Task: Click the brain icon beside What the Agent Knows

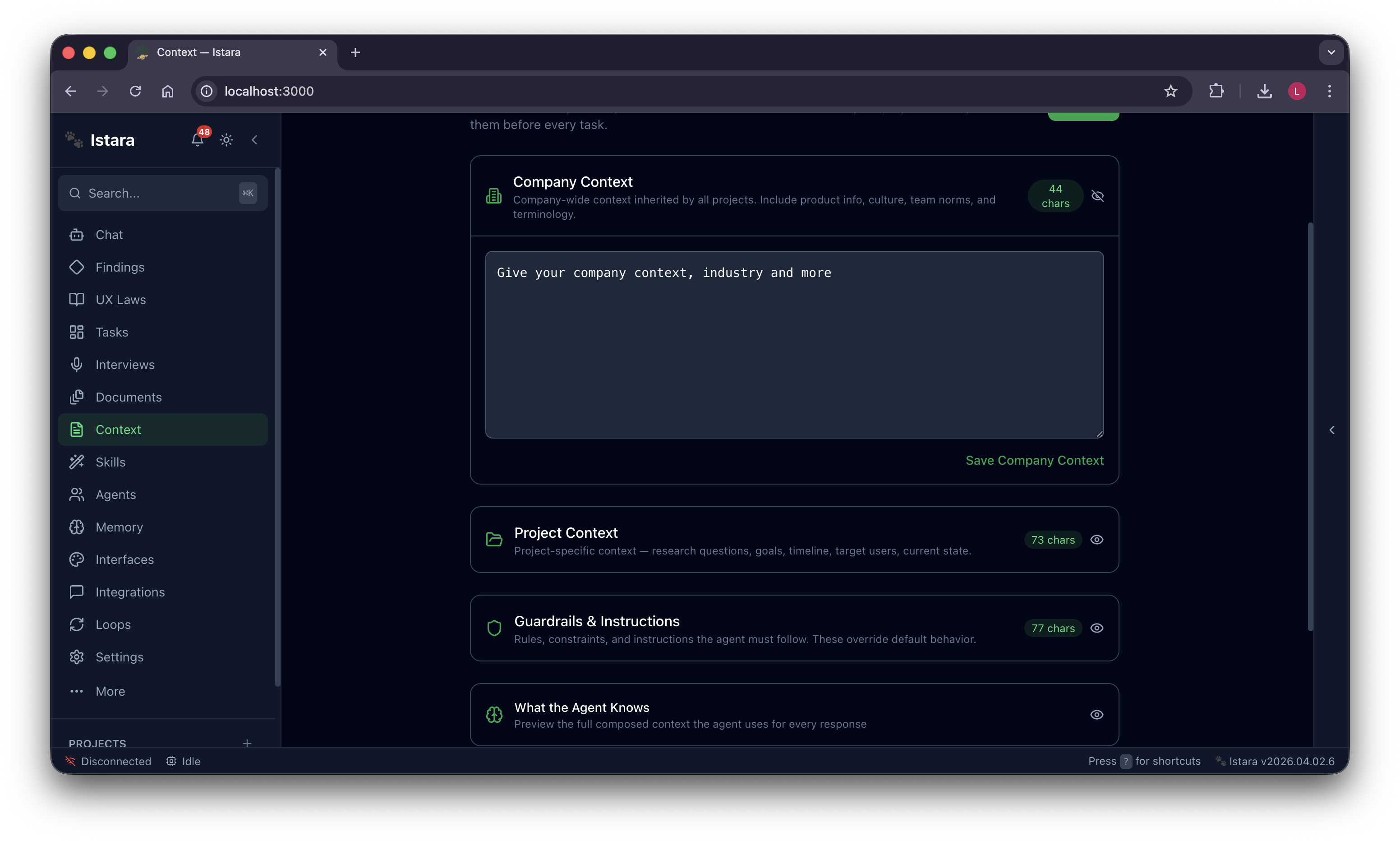Action: 494,715
